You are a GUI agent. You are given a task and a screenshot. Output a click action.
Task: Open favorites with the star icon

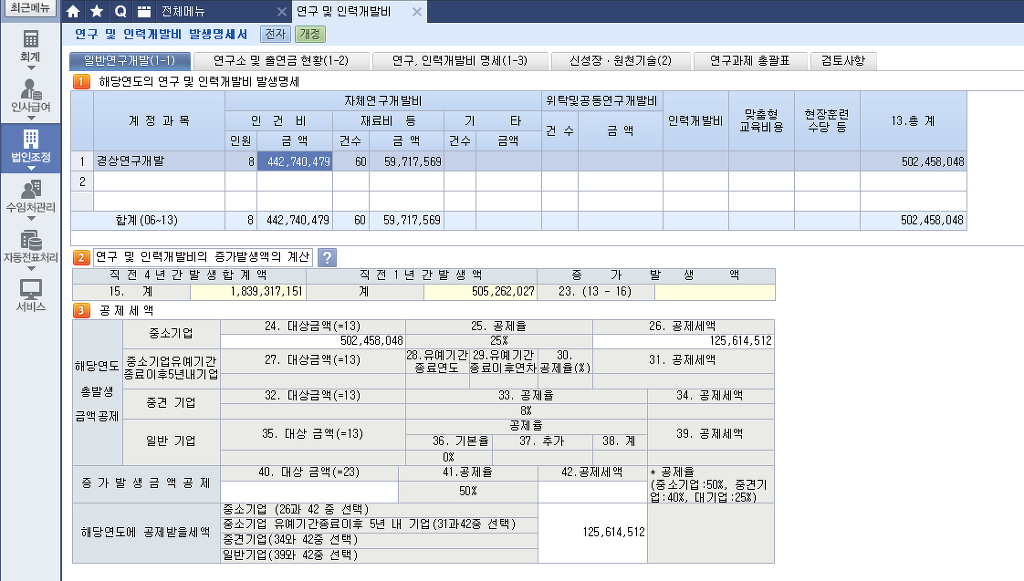(97, 12)
